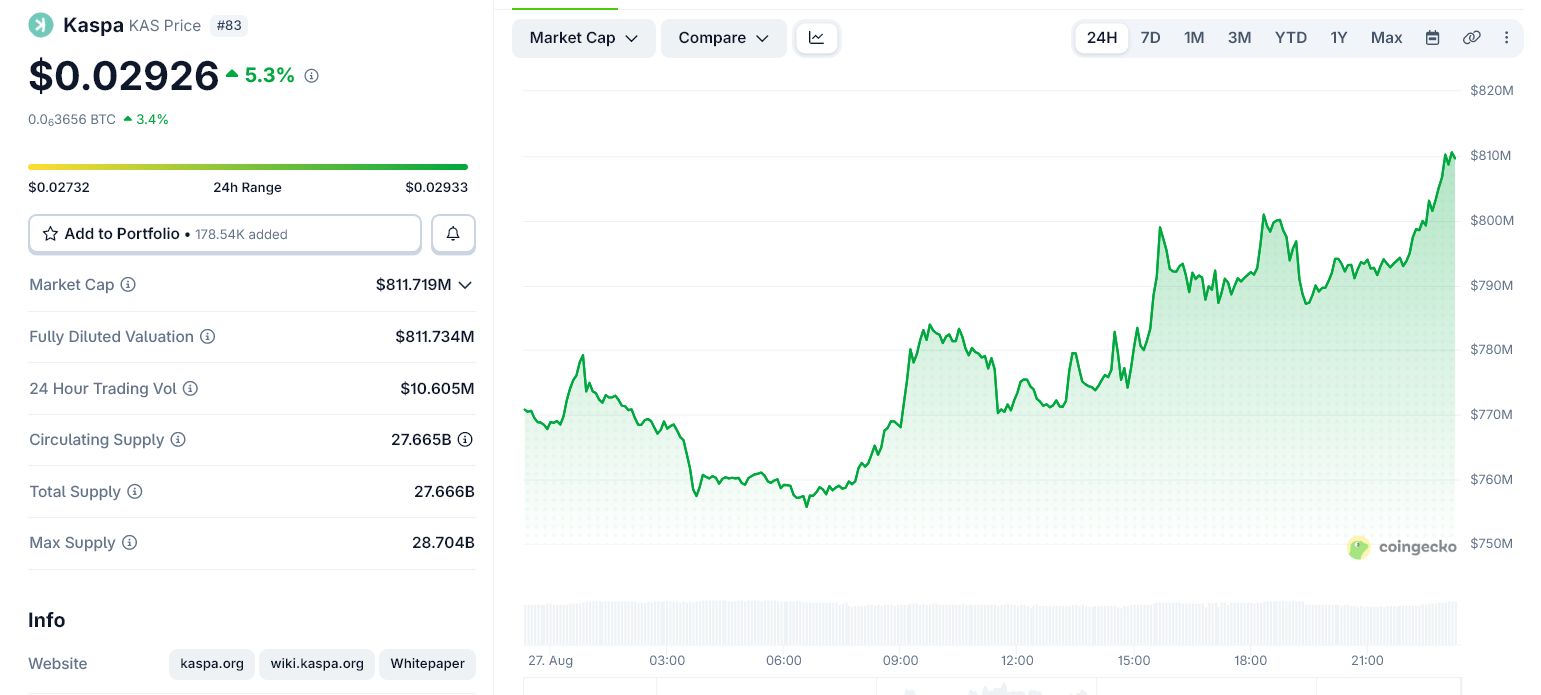This screenshot has width=1541, height=695.
Task: Open the calendar date range icon
Action: click(x=1432, y=38)
